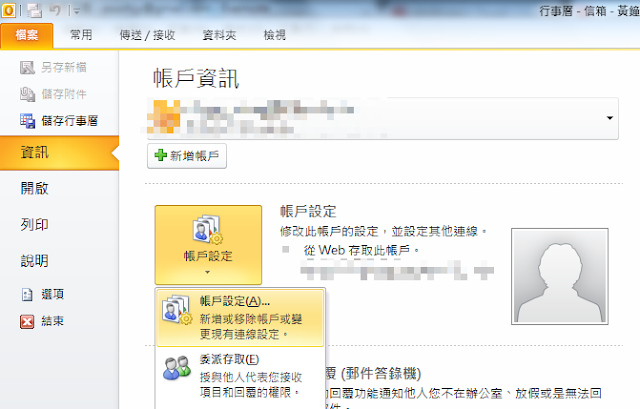640x409 pixels.
Task: Expand the account selection dropdown arrow
Action: (610, 118)
